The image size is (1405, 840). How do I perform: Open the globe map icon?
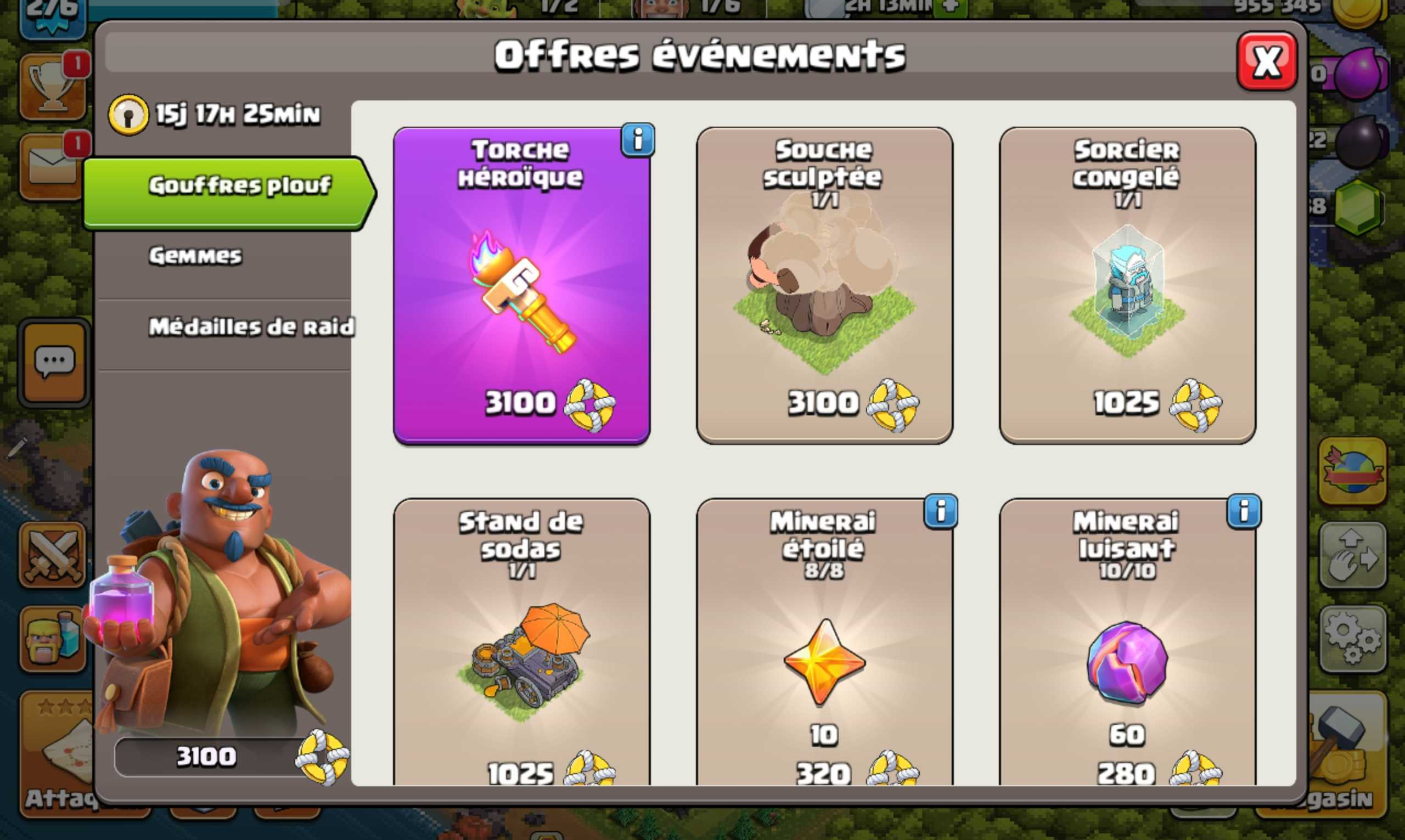1353,471
